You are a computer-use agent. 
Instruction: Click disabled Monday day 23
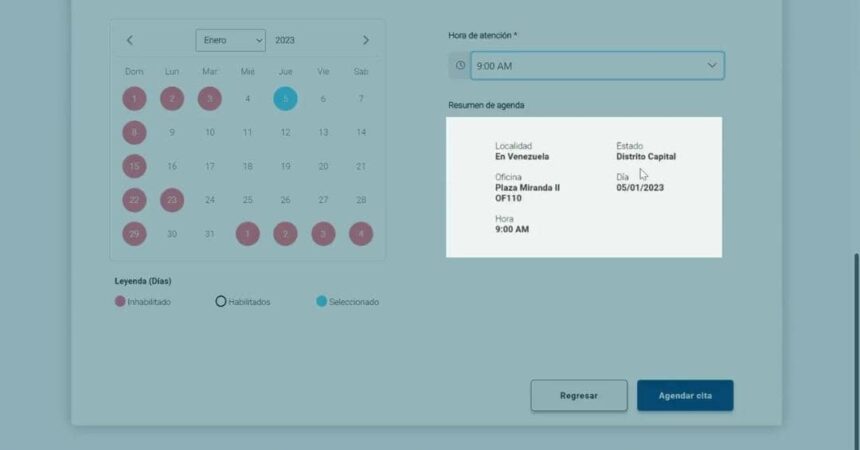coord(172,200)
